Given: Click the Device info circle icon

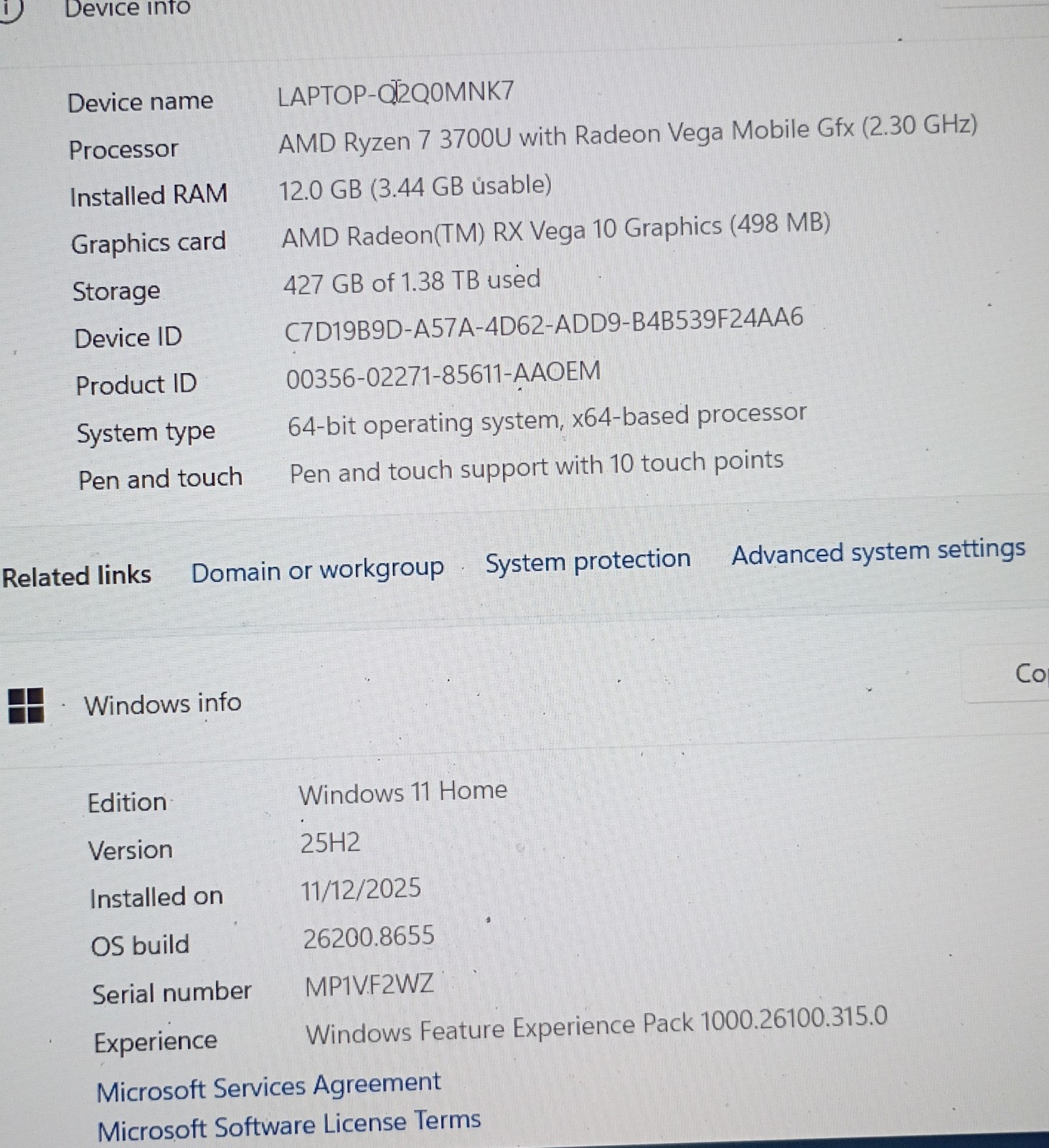Looking at the screenshot, I should pos(10,10).
